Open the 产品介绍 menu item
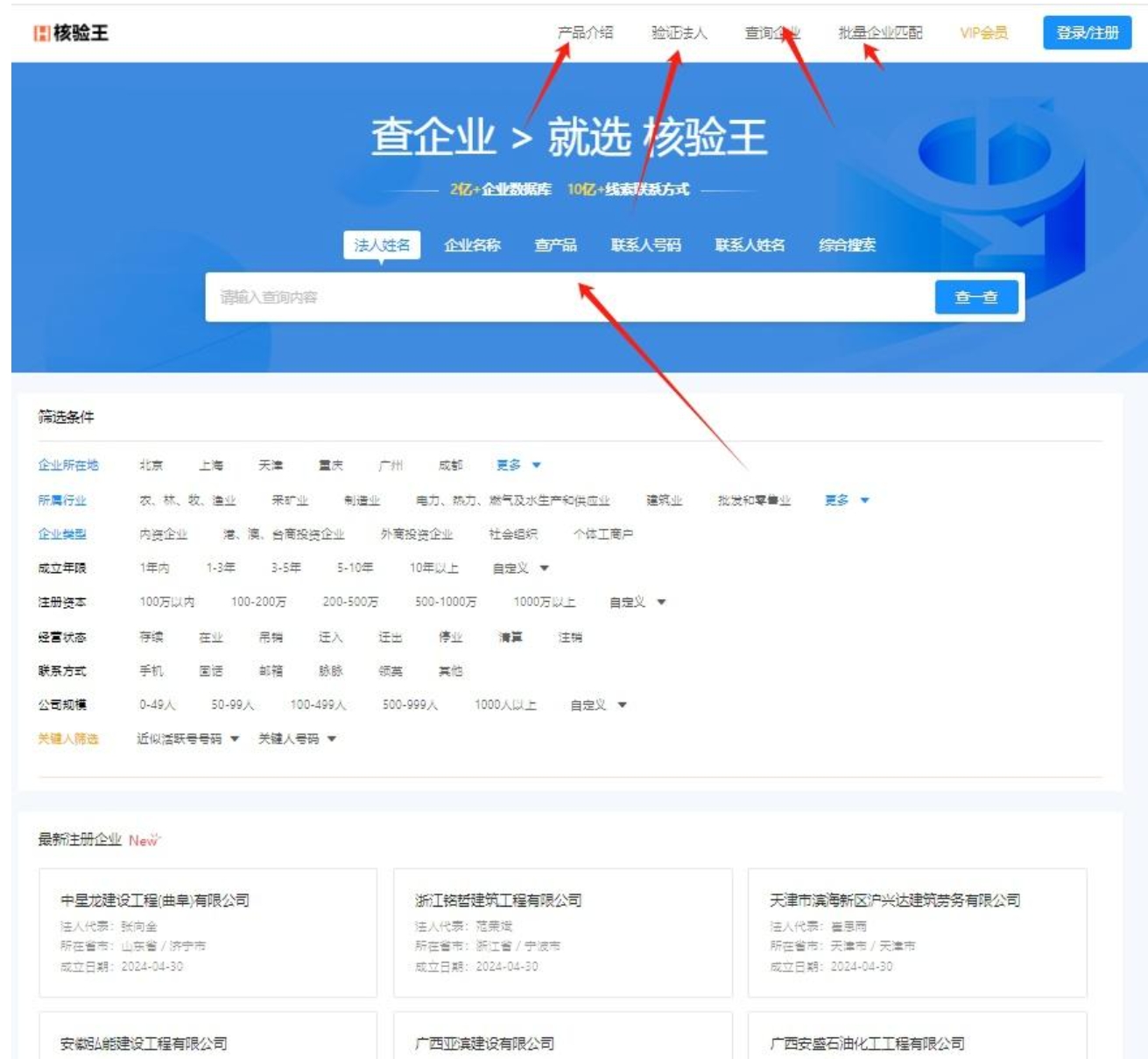 click(585, 33)
